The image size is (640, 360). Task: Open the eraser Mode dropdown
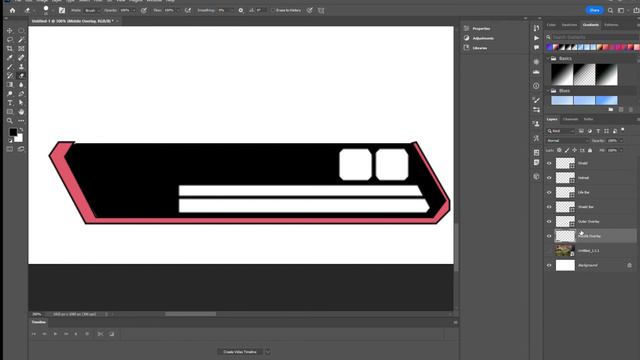pyautogui.click(x=92, y=10)
